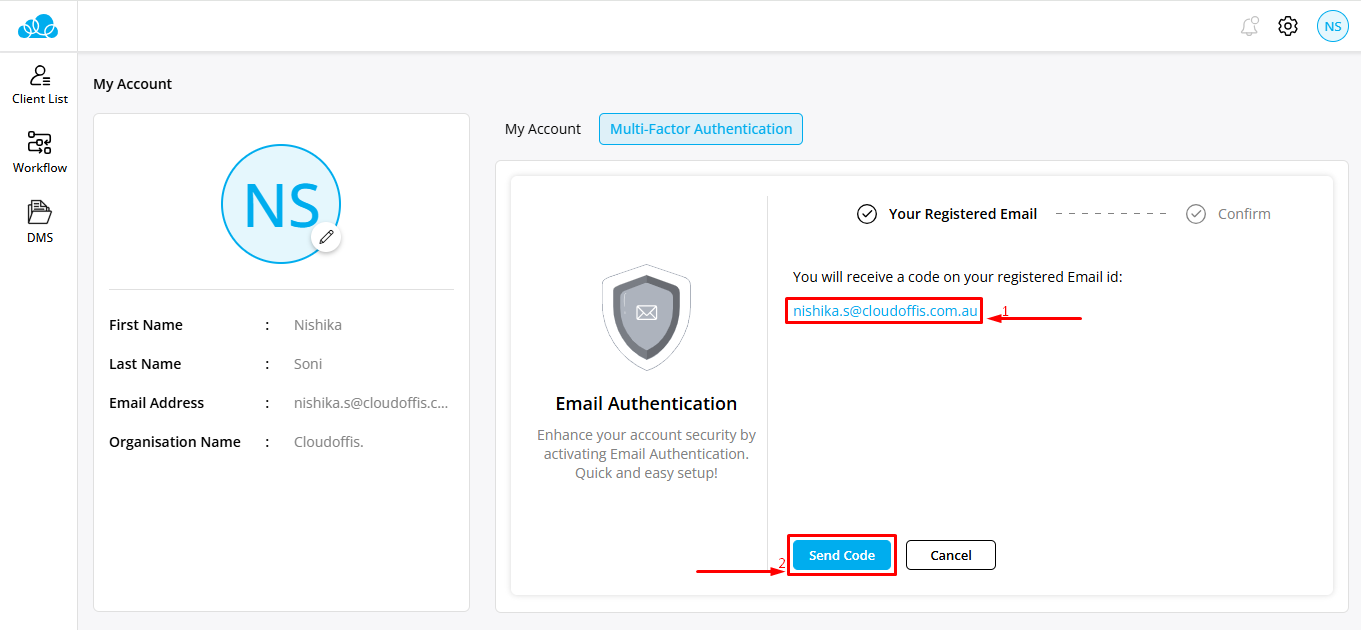Go to the Workflow section
This screenshot has width=1361, height=630.
pyautogui.click(x=40, y=152)
